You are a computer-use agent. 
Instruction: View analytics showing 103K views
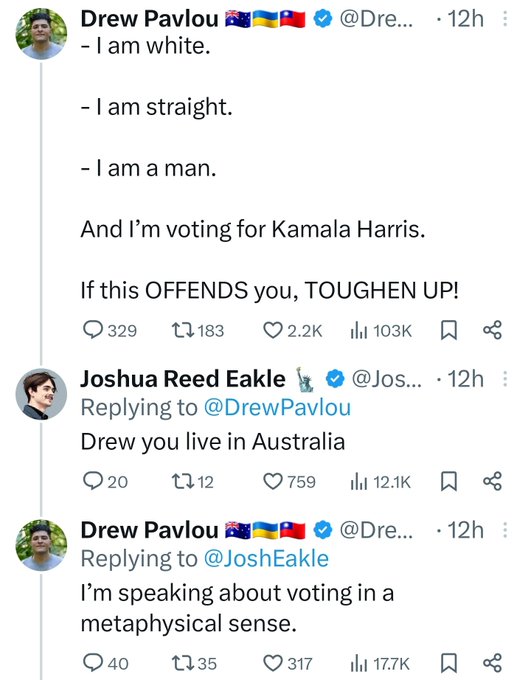click(380, 331)
